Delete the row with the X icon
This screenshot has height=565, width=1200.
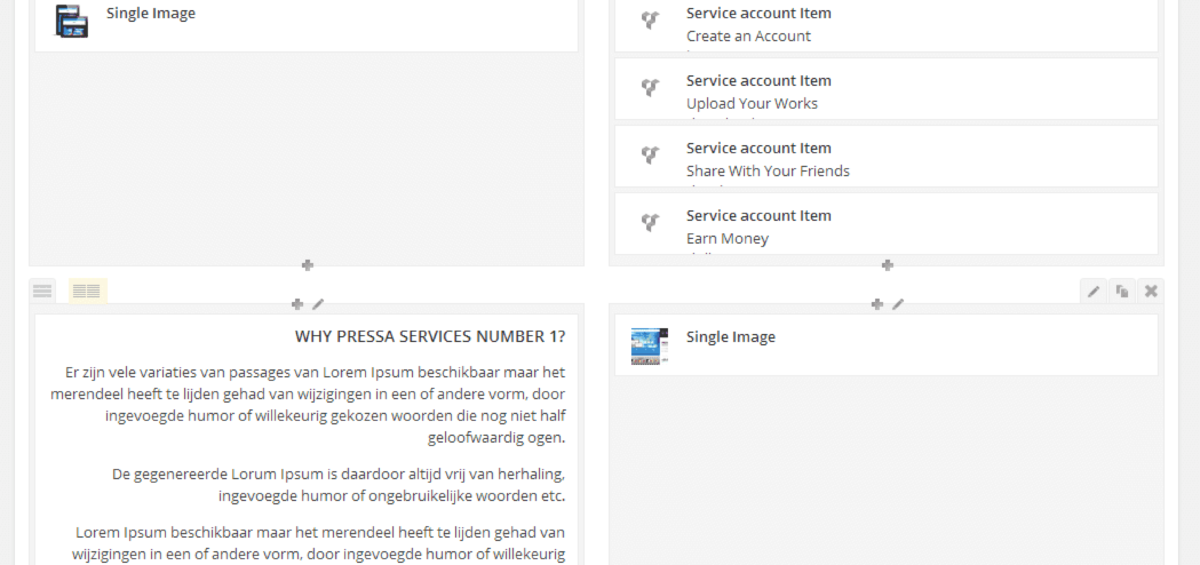tap(1151, 291)
